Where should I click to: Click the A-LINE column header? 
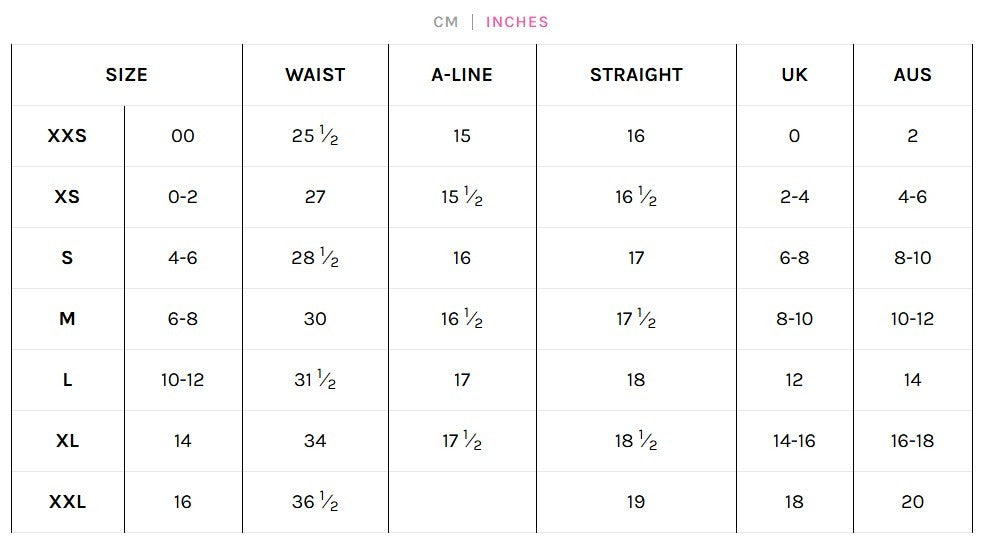[462, 75]
